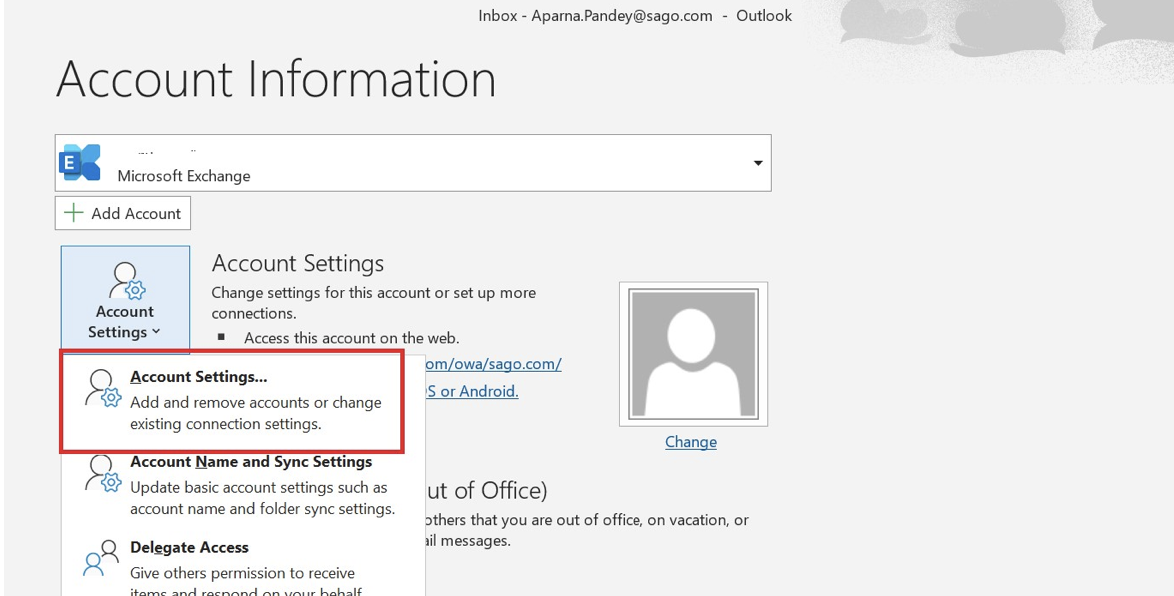Screen dimensions: 1174x596
Task: Click the person-gear icon on Account Settings button
Action: (127, 281)
